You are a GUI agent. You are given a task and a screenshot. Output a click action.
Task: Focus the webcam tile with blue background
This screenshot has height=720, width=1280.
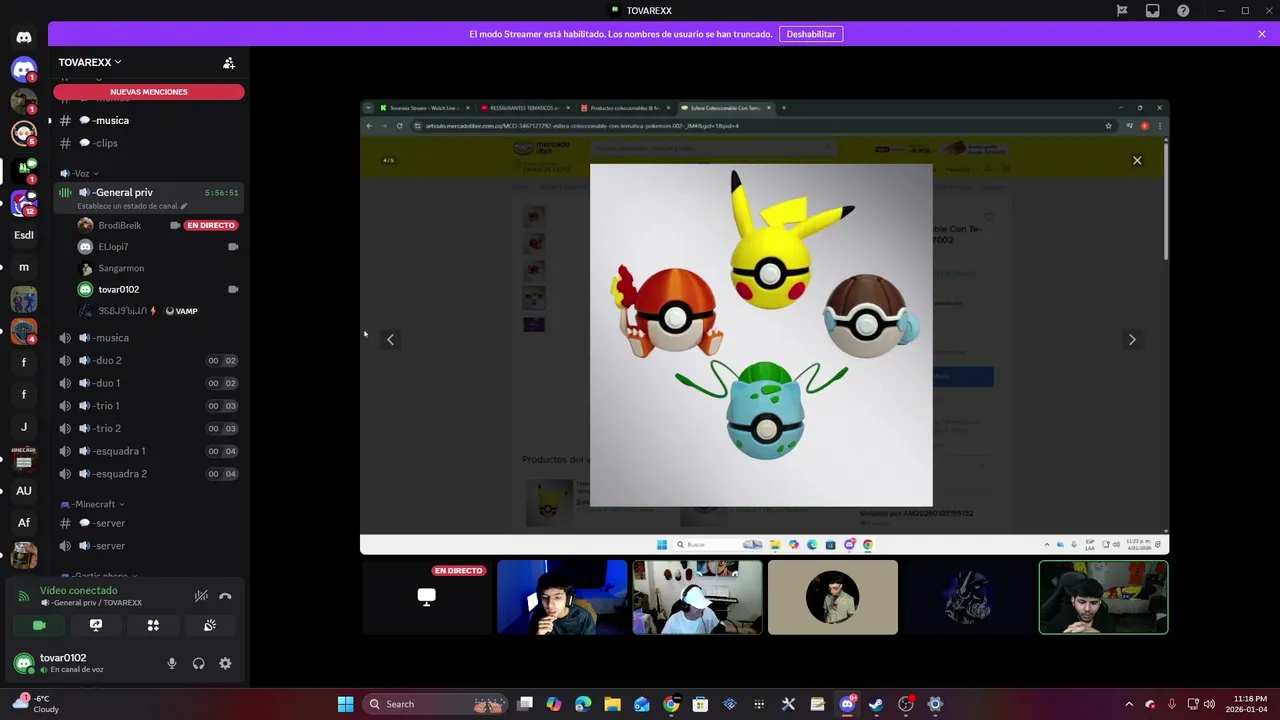562,597
